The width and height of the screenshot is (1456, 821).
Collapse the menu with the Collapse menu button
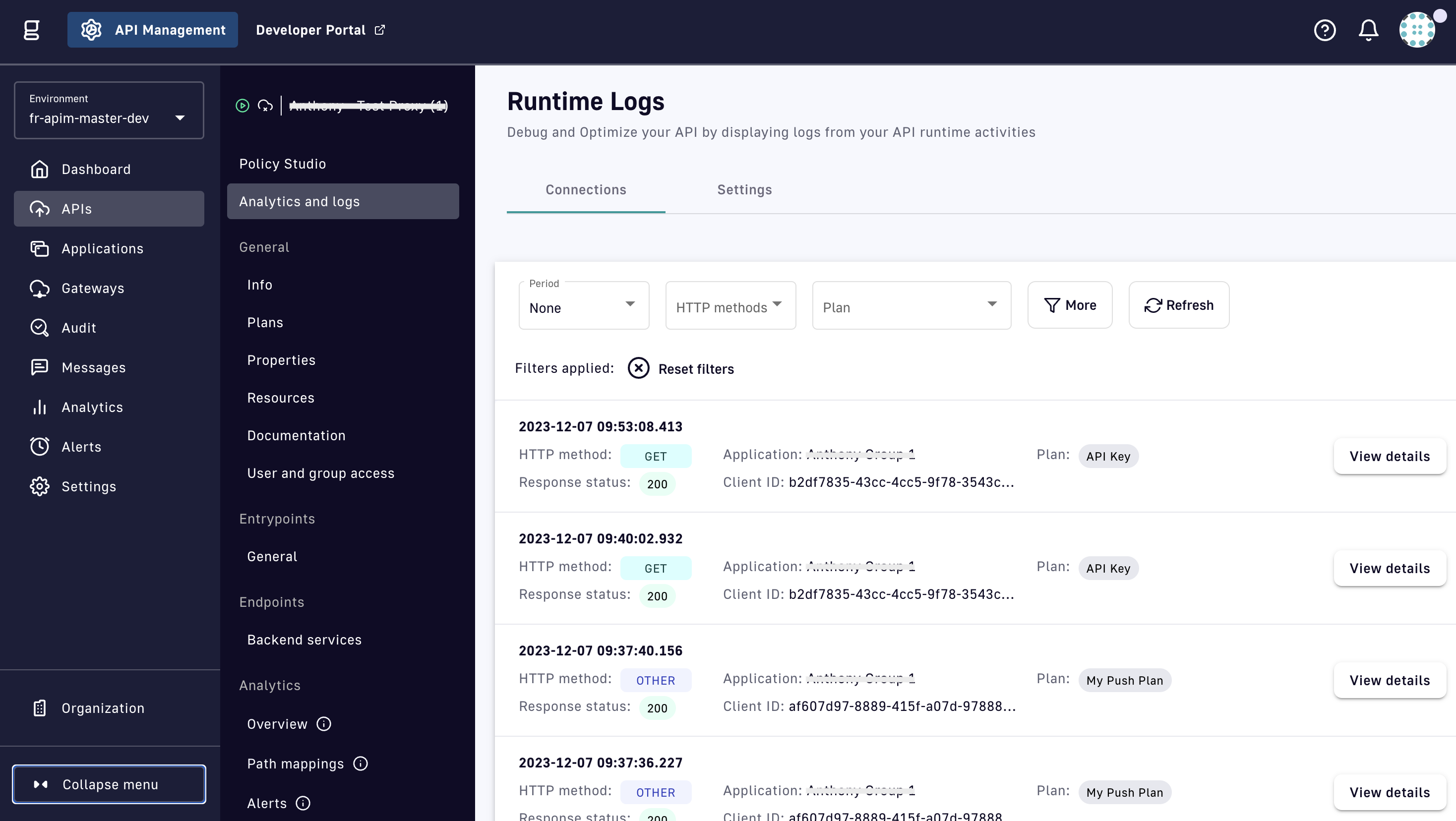point(109,784)
